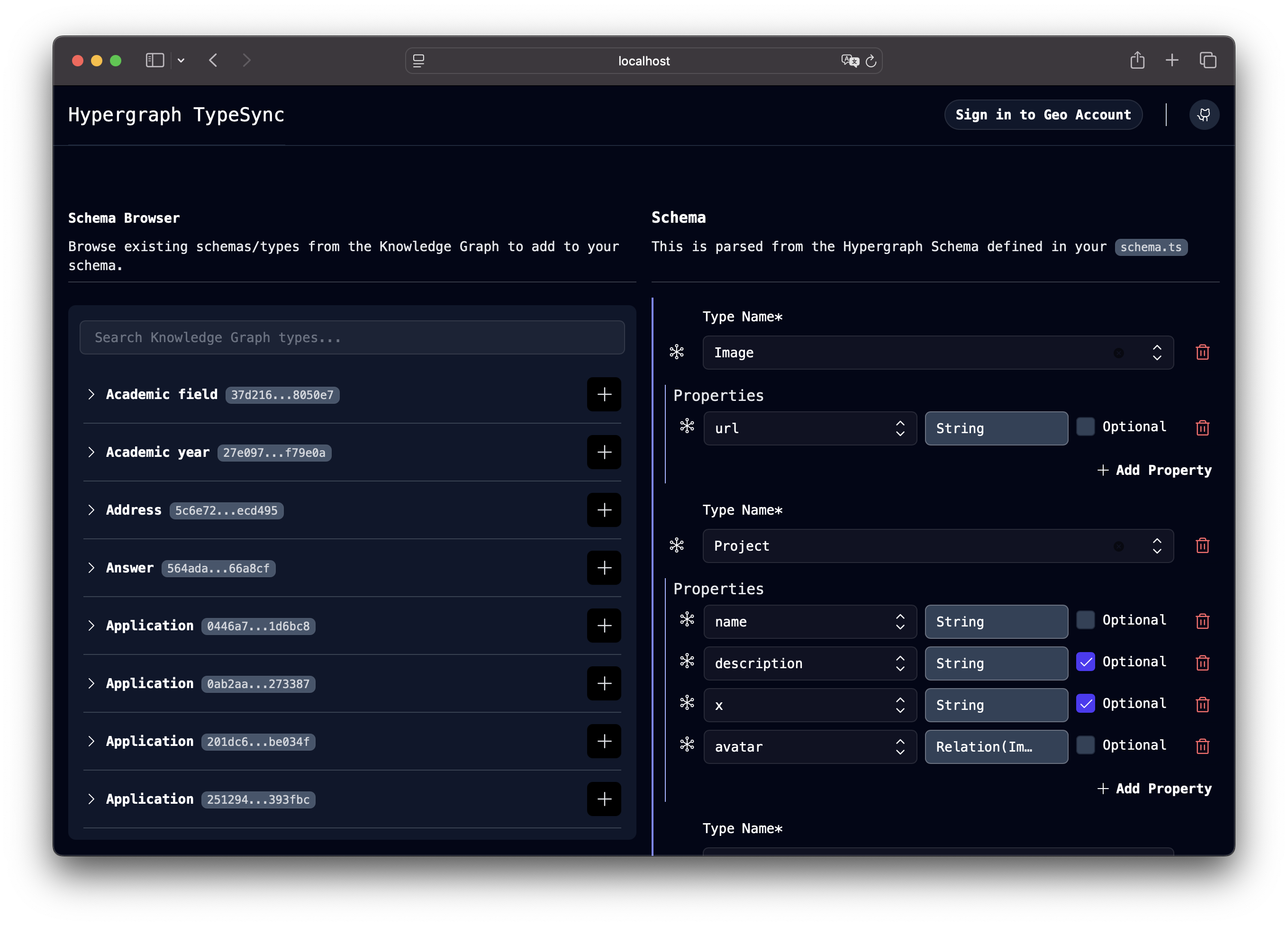Clear the Image type name field
The height and width of the screenshot is (926, 1288).
pos(1118,353)
